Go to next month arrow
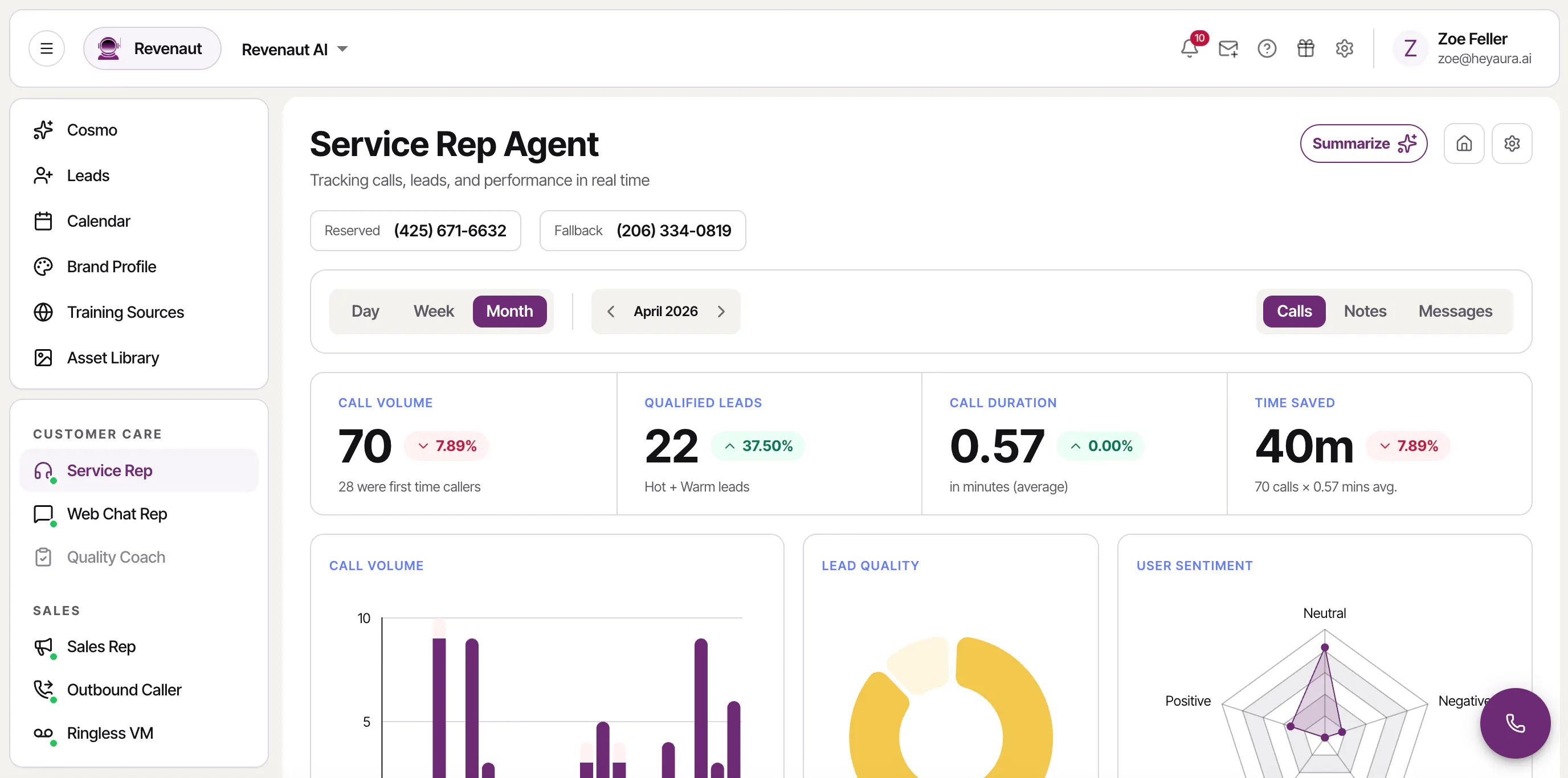This screenshot has width=1568, height=778. [721, 312]
